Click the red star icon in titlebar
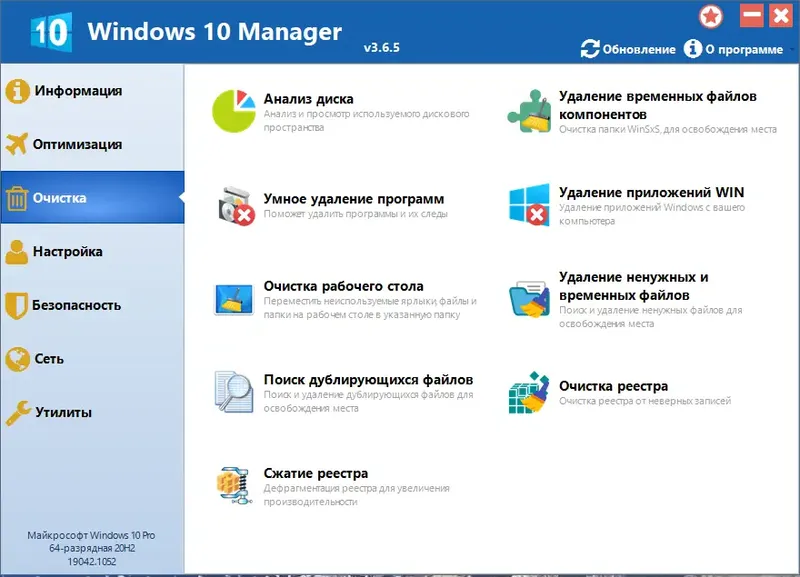Image resolution: width=800 pixels, height=577 pixels. click(x=710, y=15)
